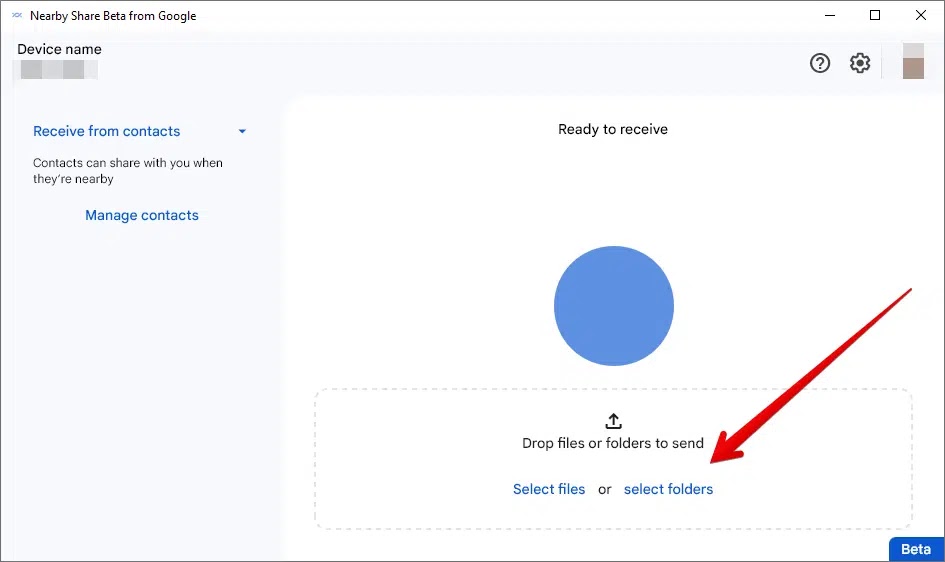Click the blue circle device indicator

pos(614,306)
